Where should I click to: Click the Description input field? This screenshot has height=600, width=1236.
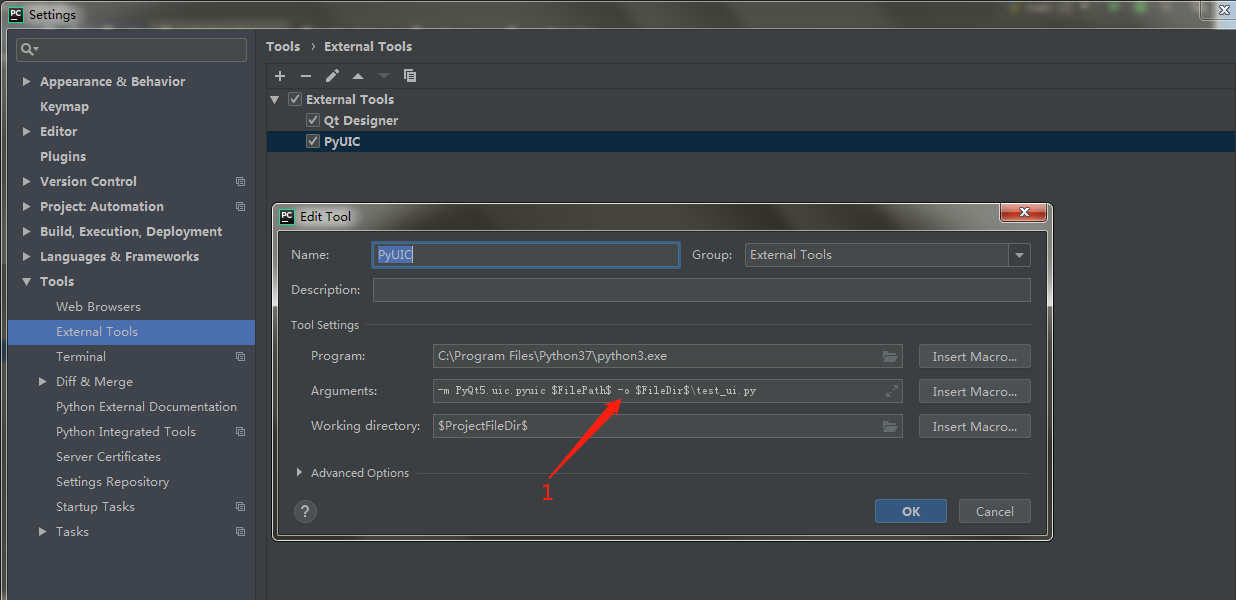coord(701,290)
